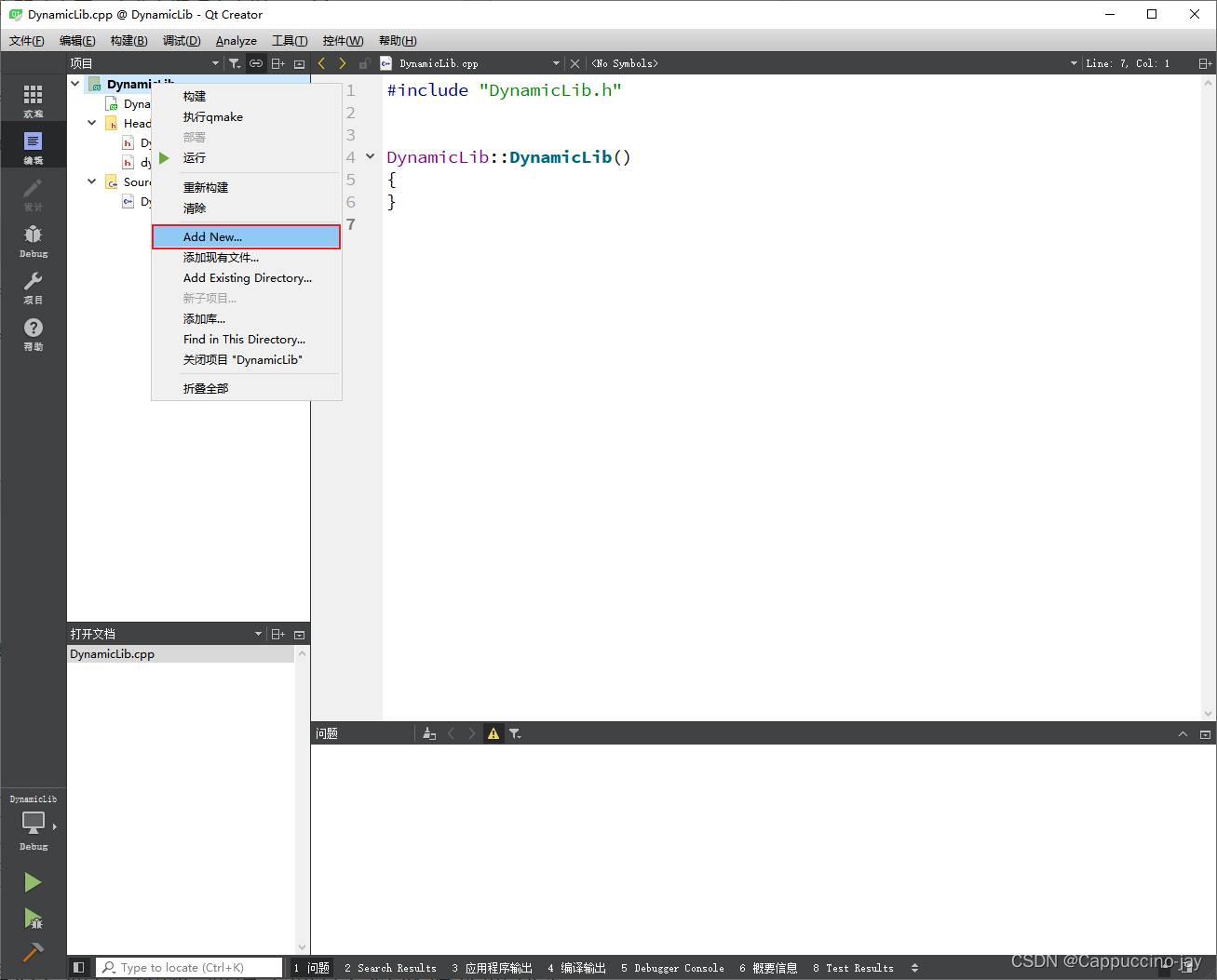Select 运行 in the context menu

[247, 157]
